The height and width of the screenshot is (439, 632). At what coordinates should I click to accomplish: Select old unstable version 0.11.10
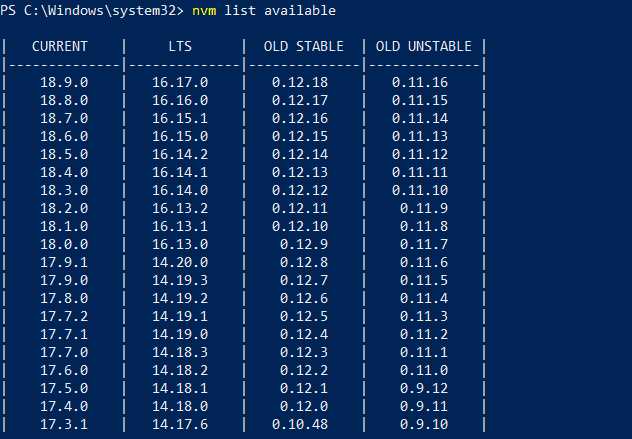pyautogui.click(x=420, y=190)
